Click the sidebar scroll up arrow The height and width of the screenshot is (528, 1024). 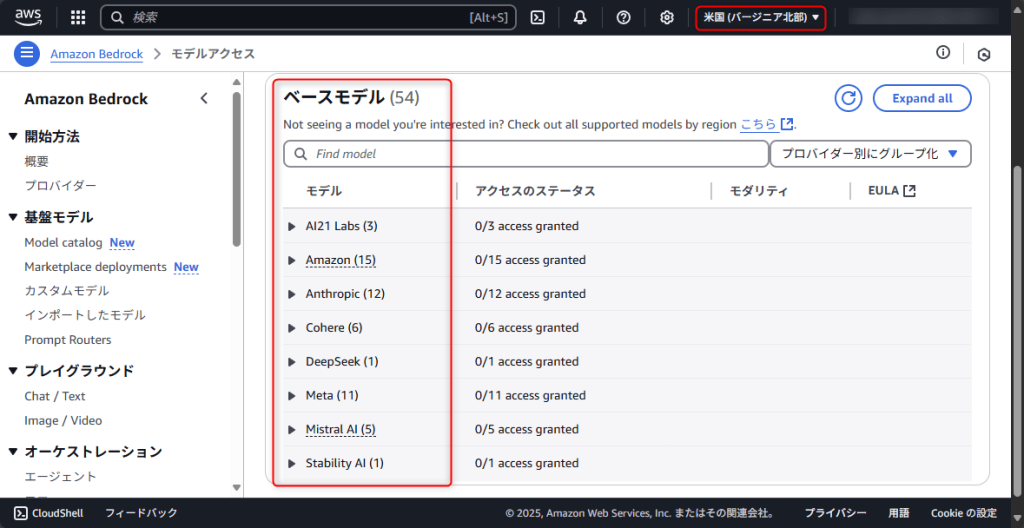point(236,82)
